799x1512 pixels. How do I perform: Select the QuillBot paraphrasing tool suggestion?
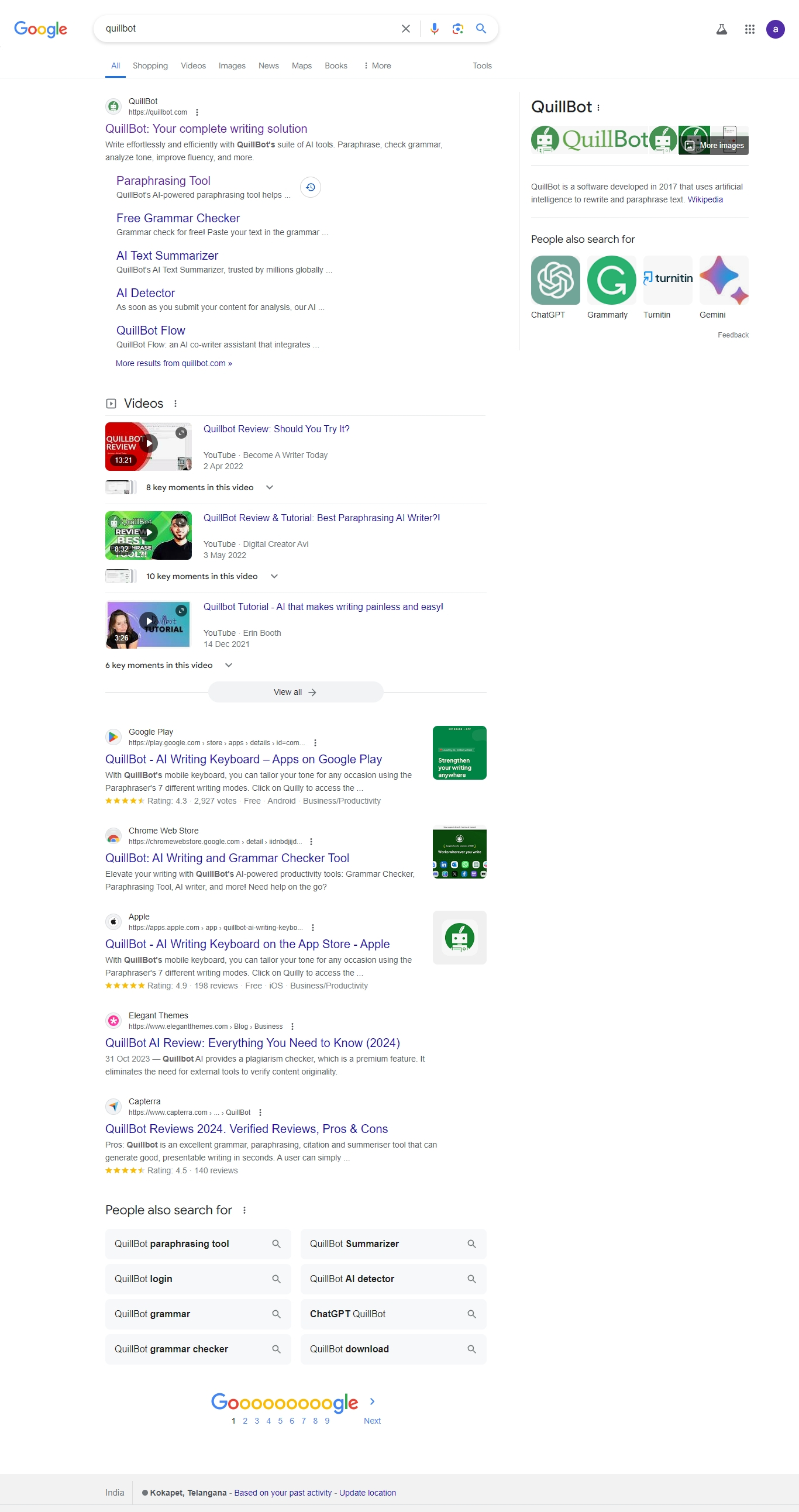(x=198, y=1244)
